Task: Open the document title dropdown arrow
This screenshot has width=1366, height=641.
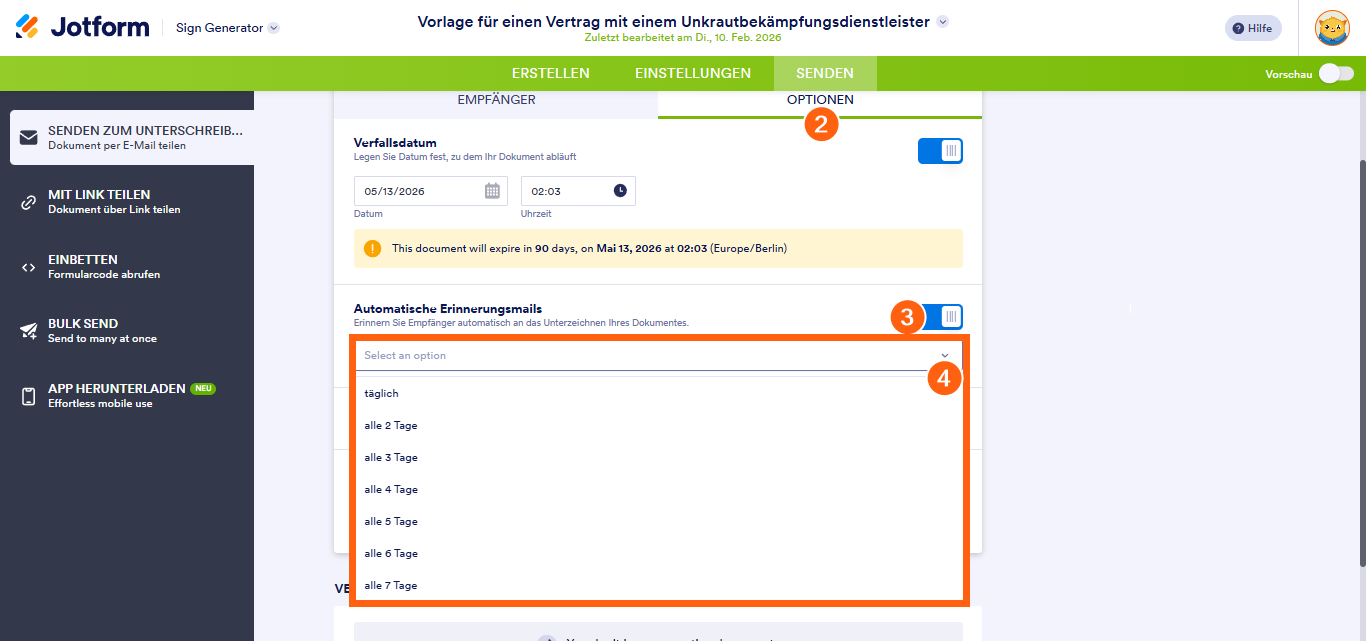Action: [x=942, y=21]
